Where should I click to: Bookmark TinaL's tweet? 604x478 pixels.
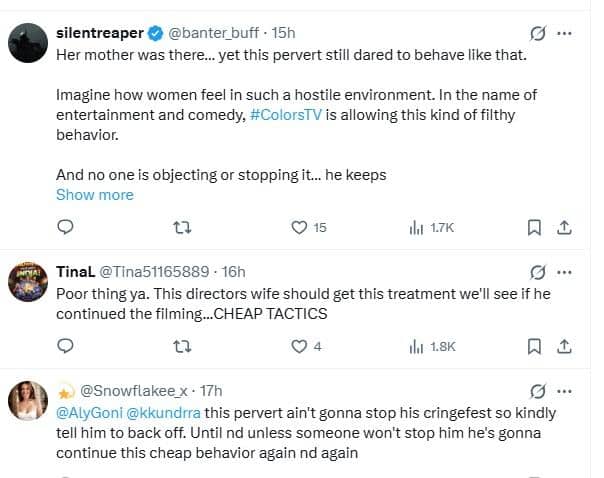coord(537,346)
